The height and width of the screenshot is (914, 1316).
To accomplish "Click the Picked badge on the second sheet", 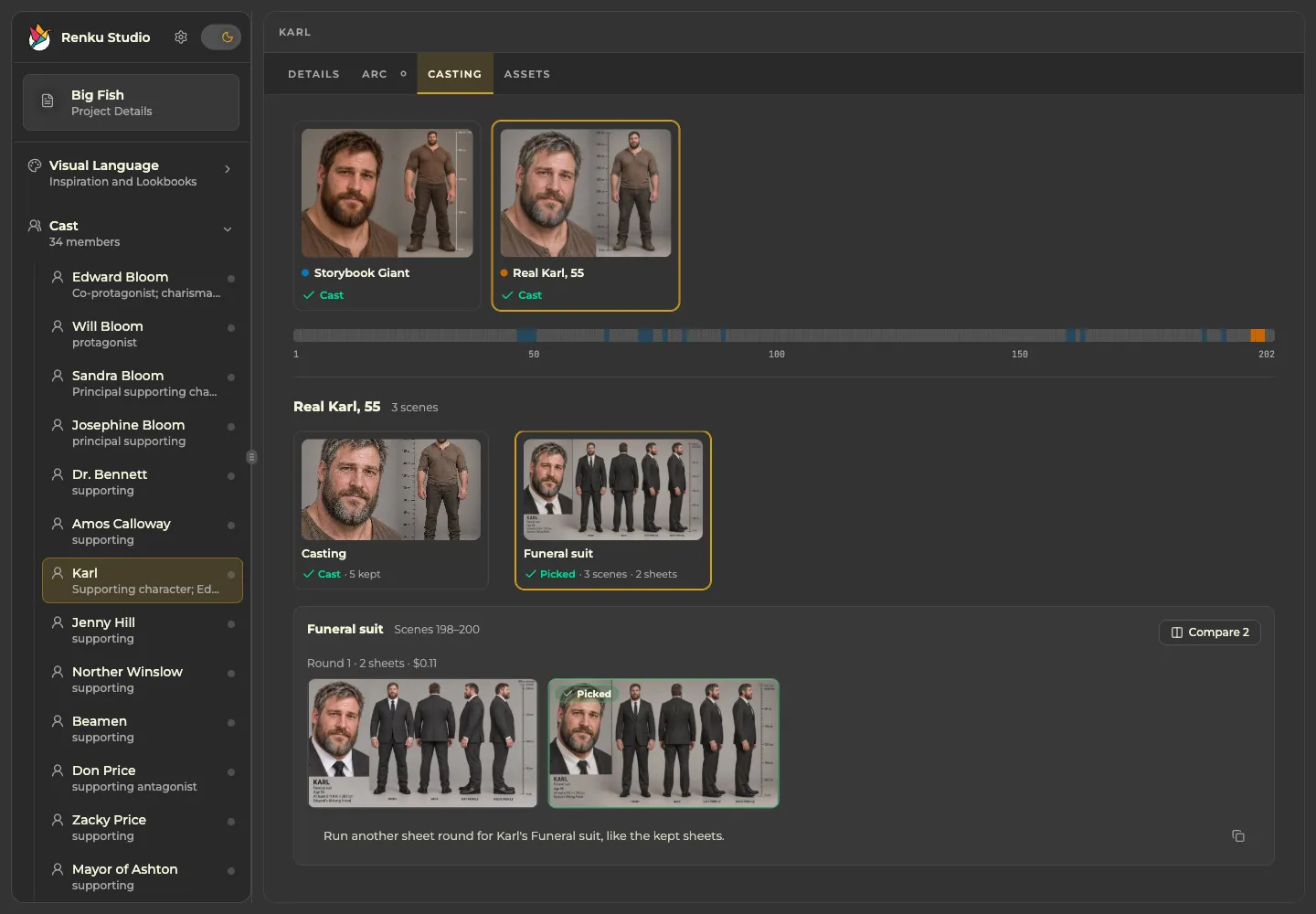I will [587, 694].
